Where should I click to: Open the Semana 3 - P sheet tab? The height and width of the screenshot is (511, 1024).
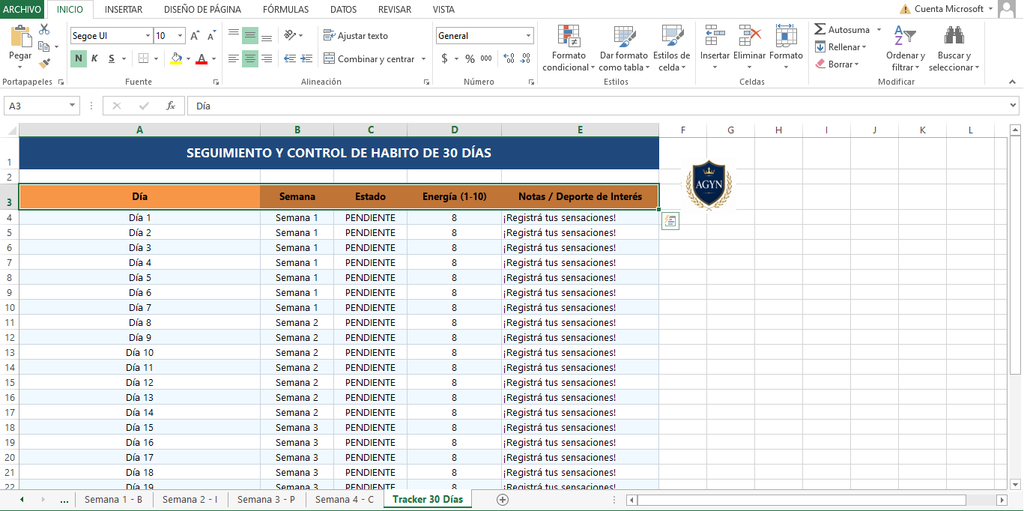click(266, 499)
